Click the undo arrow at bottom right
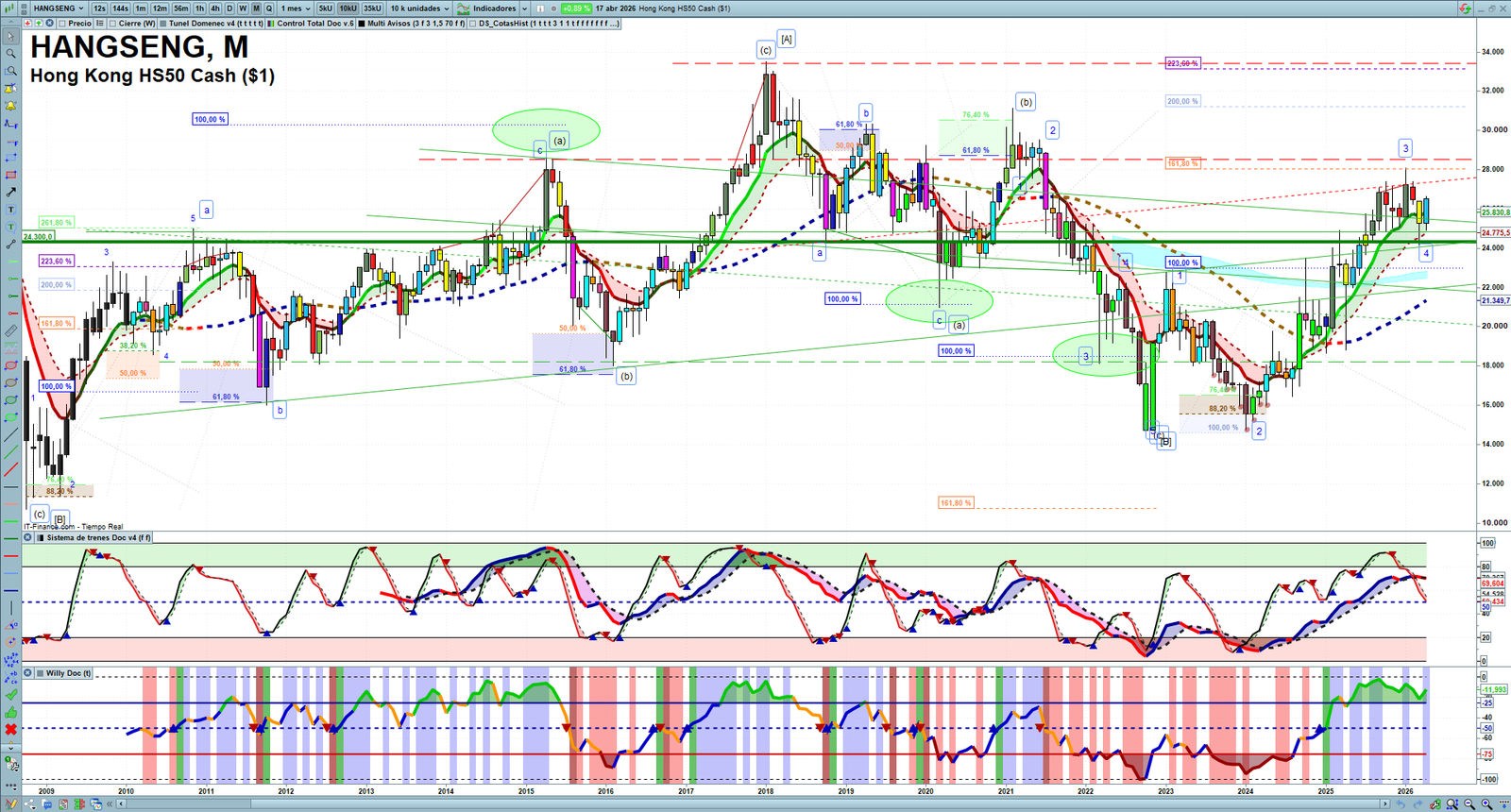Screen dimensions: 1511x812 tap(1401, 804)
